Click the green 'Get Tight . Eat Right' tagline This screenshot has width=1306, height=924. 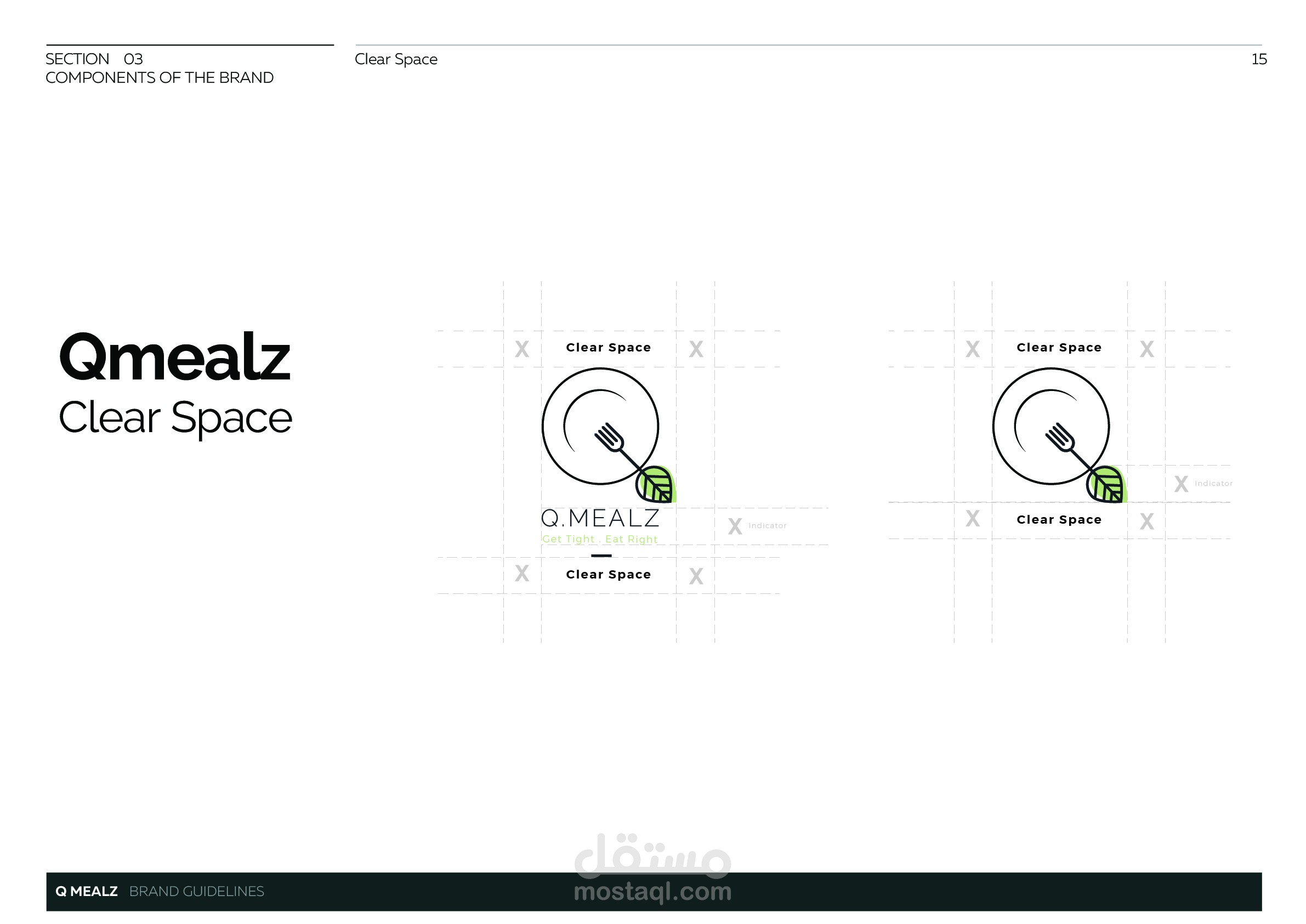point(600,539)
